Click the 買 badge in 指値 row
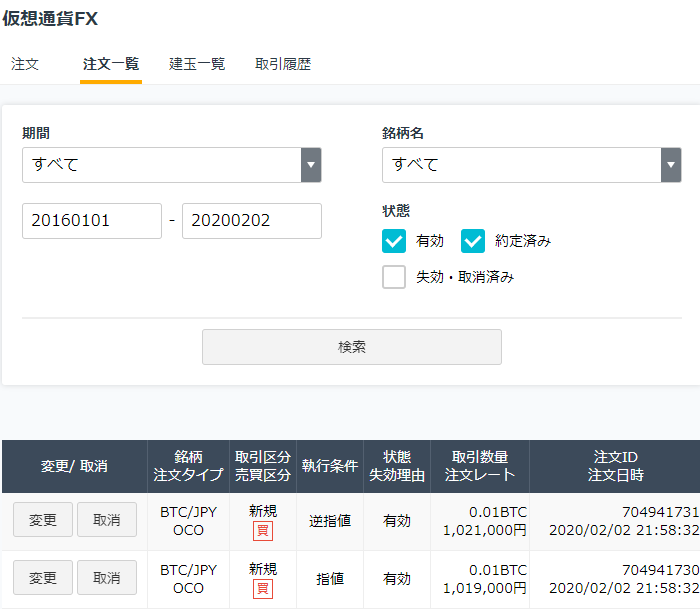Viewport: 700px width, 609px height. (263, 589)
